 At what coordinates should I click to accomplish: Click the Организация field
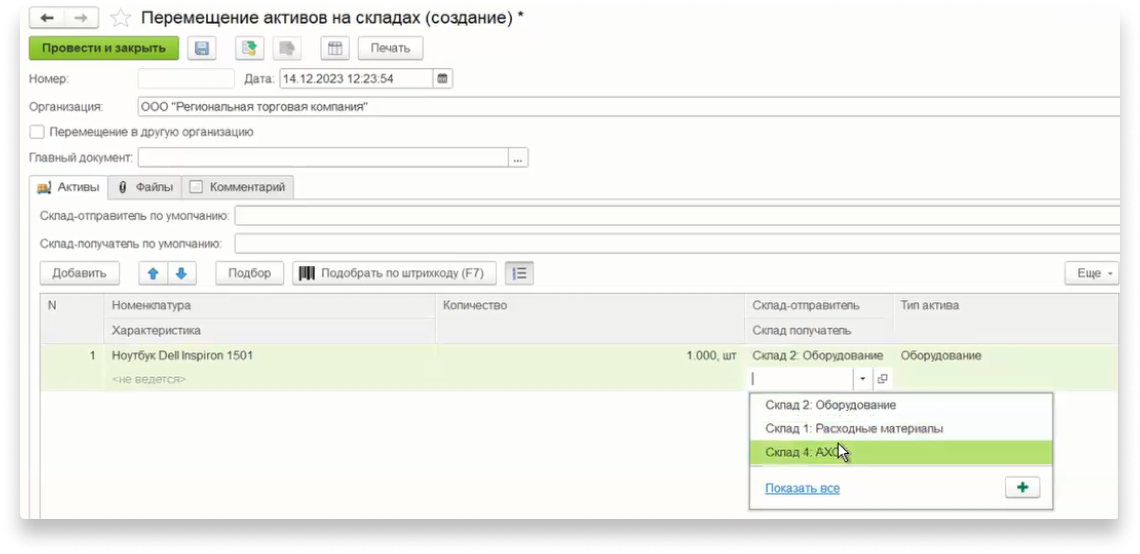pos(629,107)
